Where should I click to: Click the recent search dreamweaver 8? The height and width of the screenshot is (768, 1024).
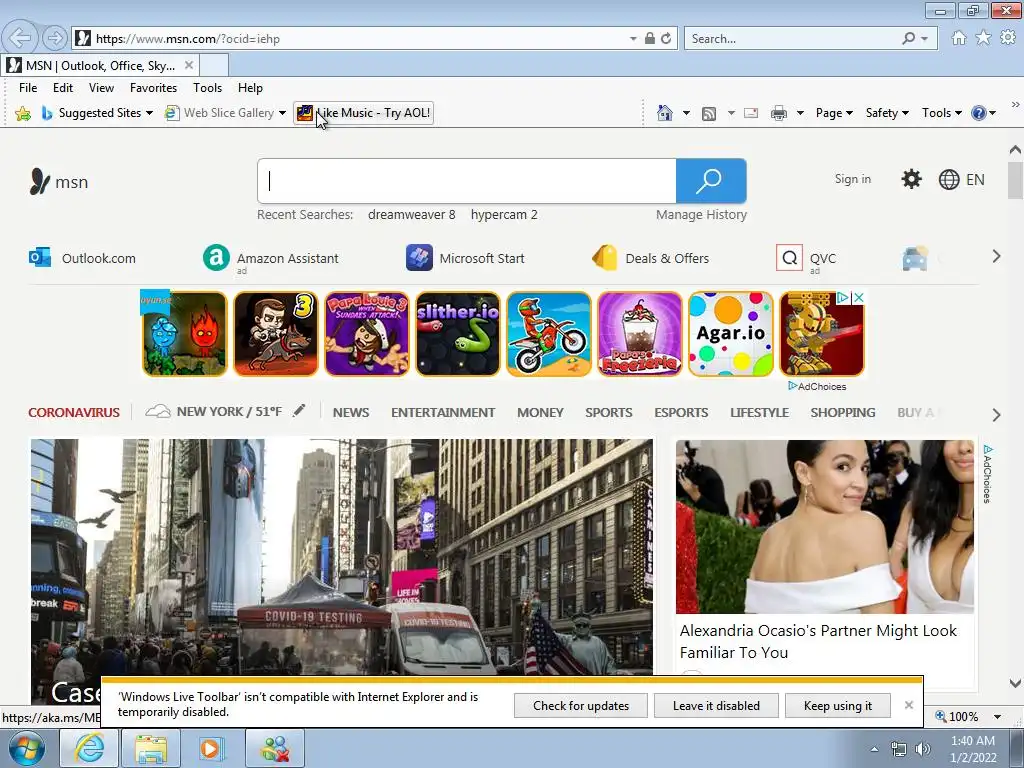[x=411, y=214]
